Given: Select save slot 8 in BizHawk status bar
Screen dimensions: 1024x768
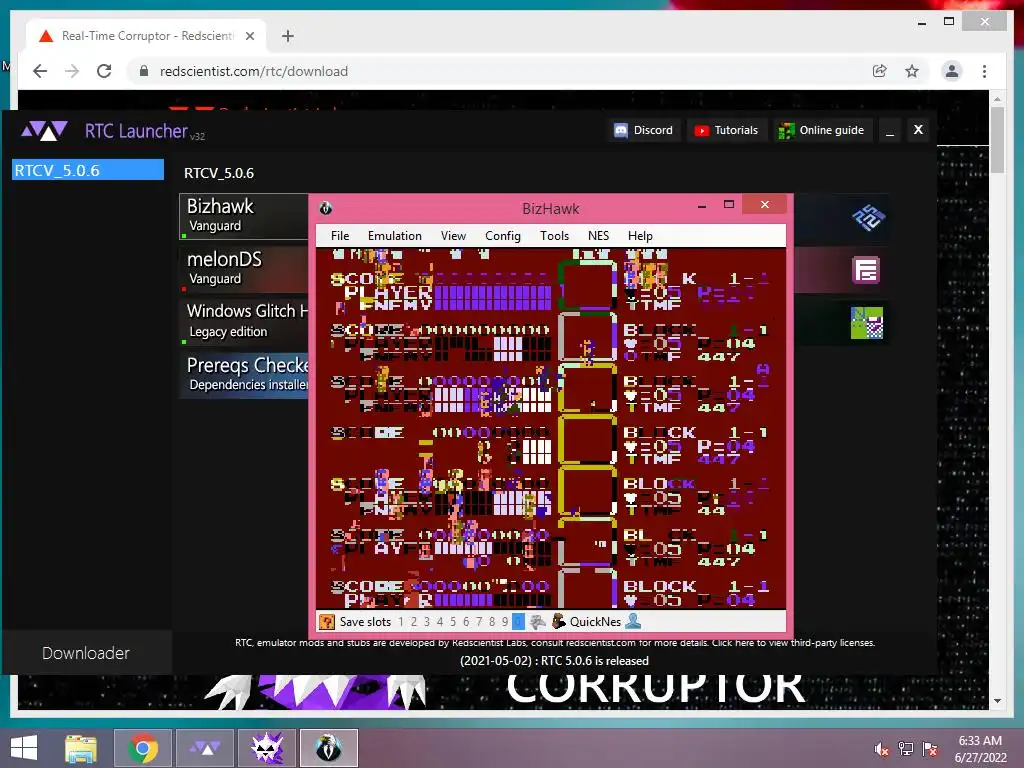Looking at the screenshot, I should coord(492,622).
